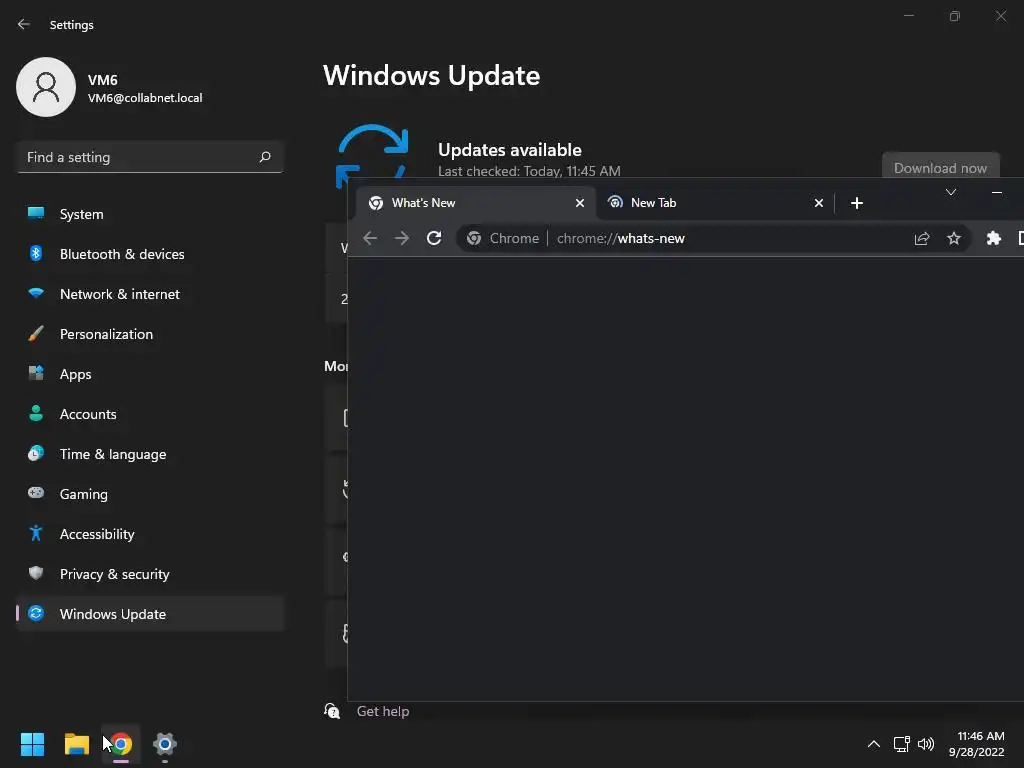
Task: Open System settings
Action: click(x=150, y=214)
